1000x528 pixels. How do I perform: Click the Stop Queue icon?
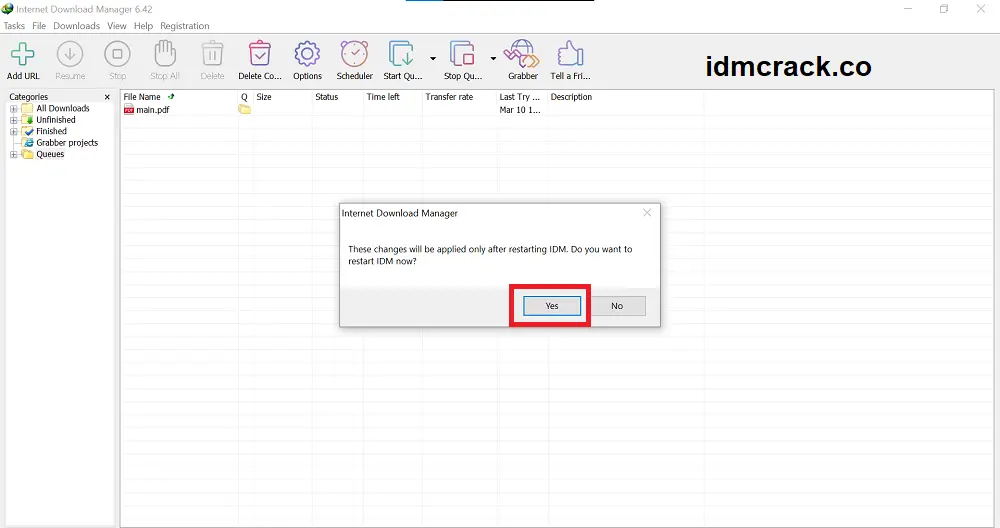(462, 54)
